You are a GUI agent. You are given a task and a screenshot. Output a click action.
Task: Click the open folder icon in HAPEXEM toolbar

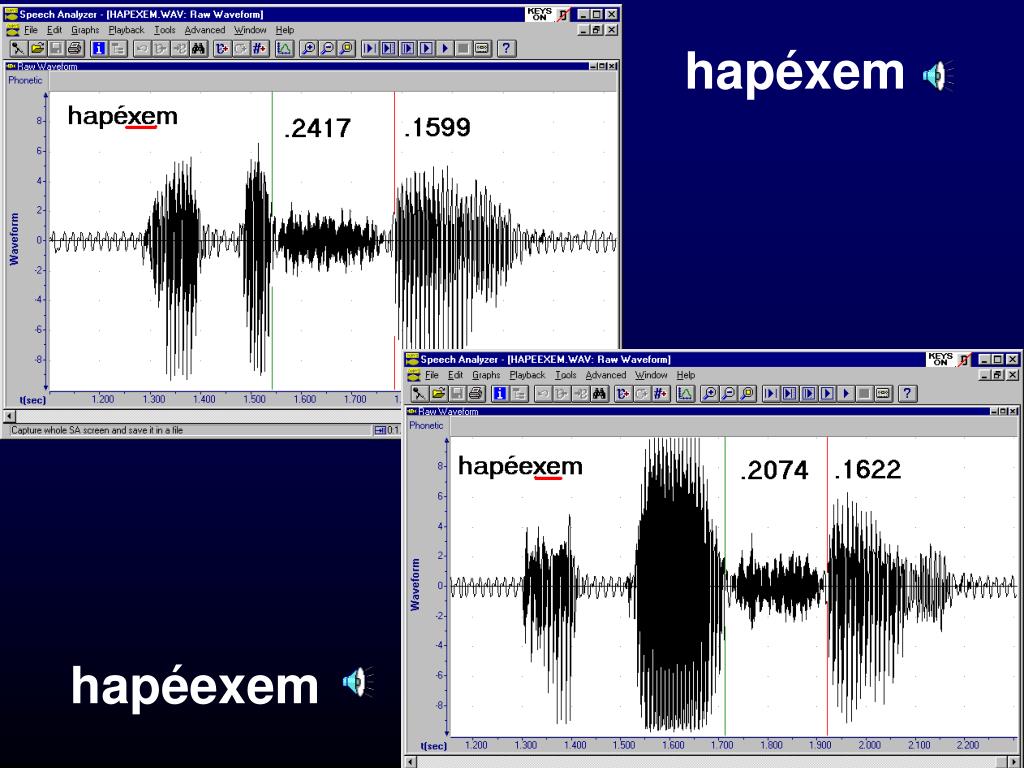click(37, 48)
